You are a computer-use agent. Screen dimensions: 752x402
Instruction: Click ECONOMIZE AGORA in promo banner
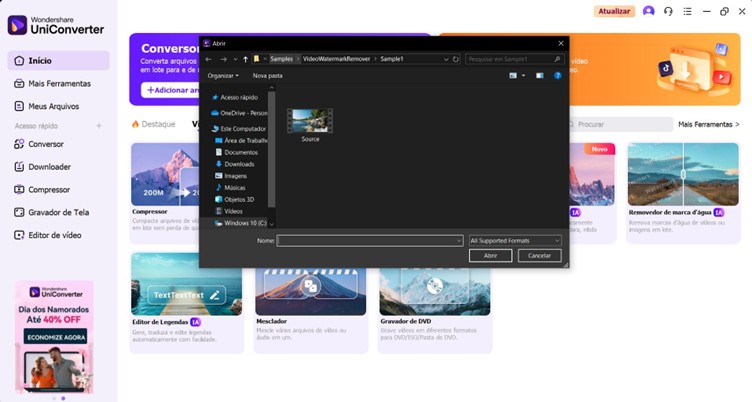56,337
